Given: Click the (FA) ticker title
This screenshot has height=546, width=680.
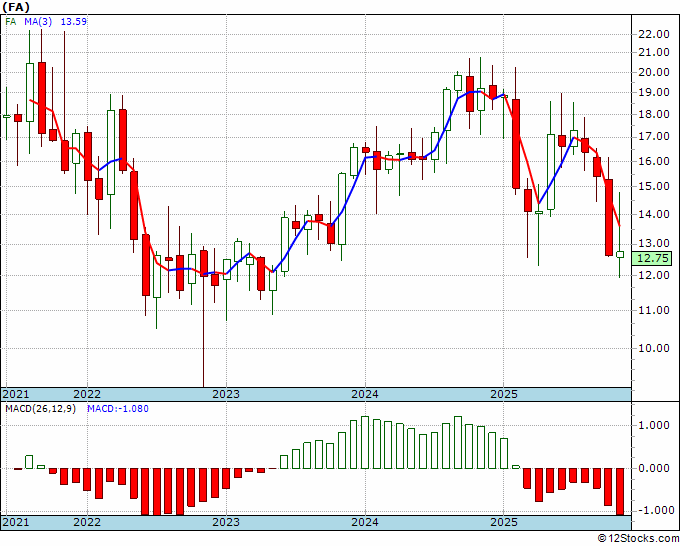Looking at the screenshot, I should tap(16, 7).
